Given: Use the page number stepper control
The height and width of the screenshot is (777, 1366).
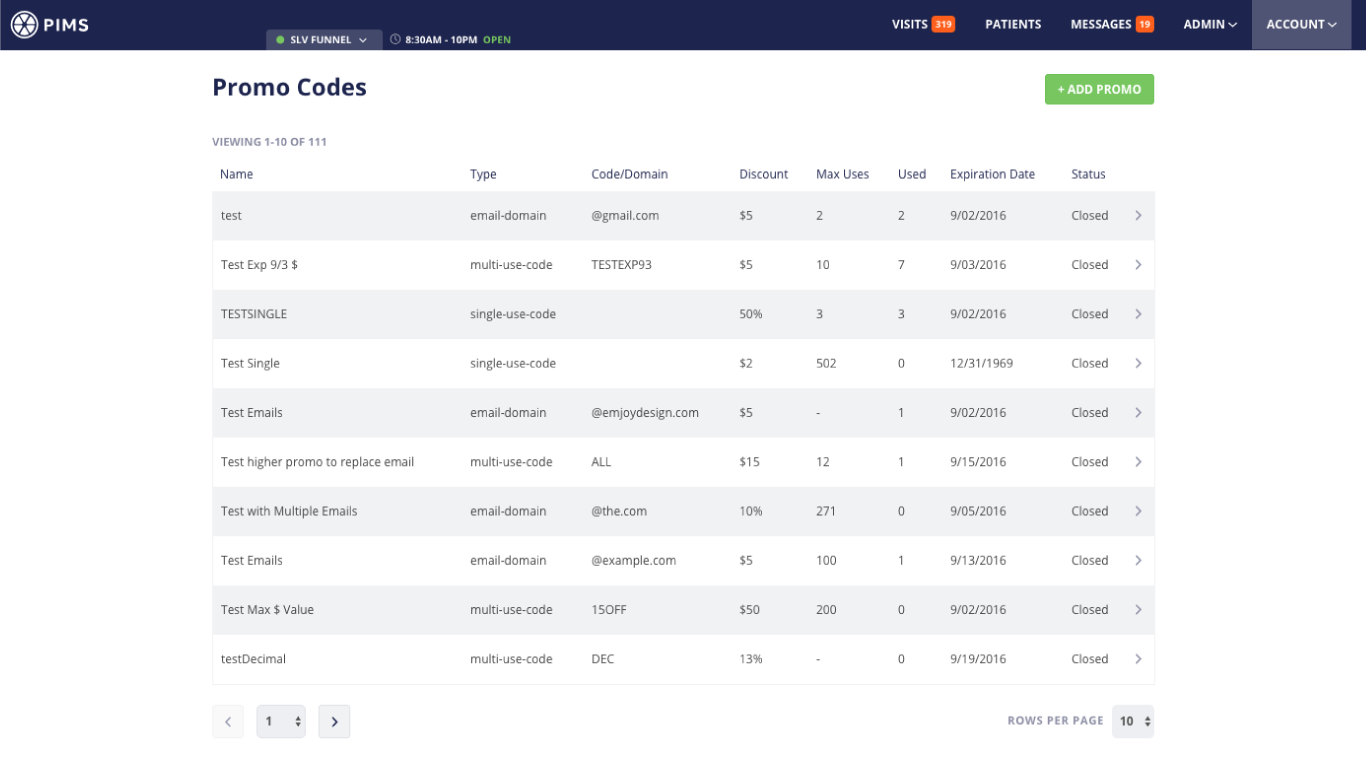Looking at the screenshot, I should (x=280, y=720).
